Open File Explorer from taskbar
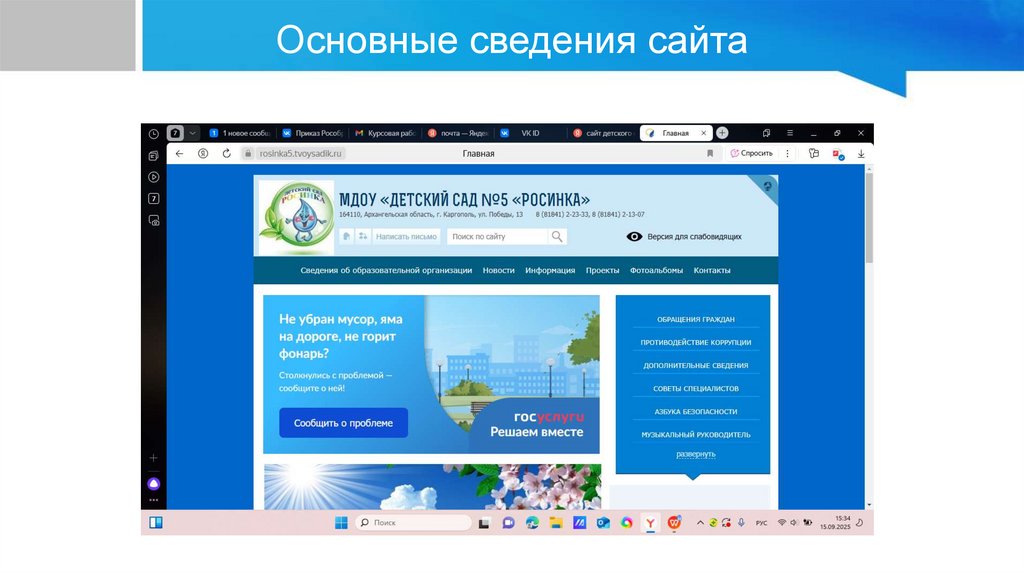Image resolution: width=1024 pixels, height=574 pixels. coord(556,522)
